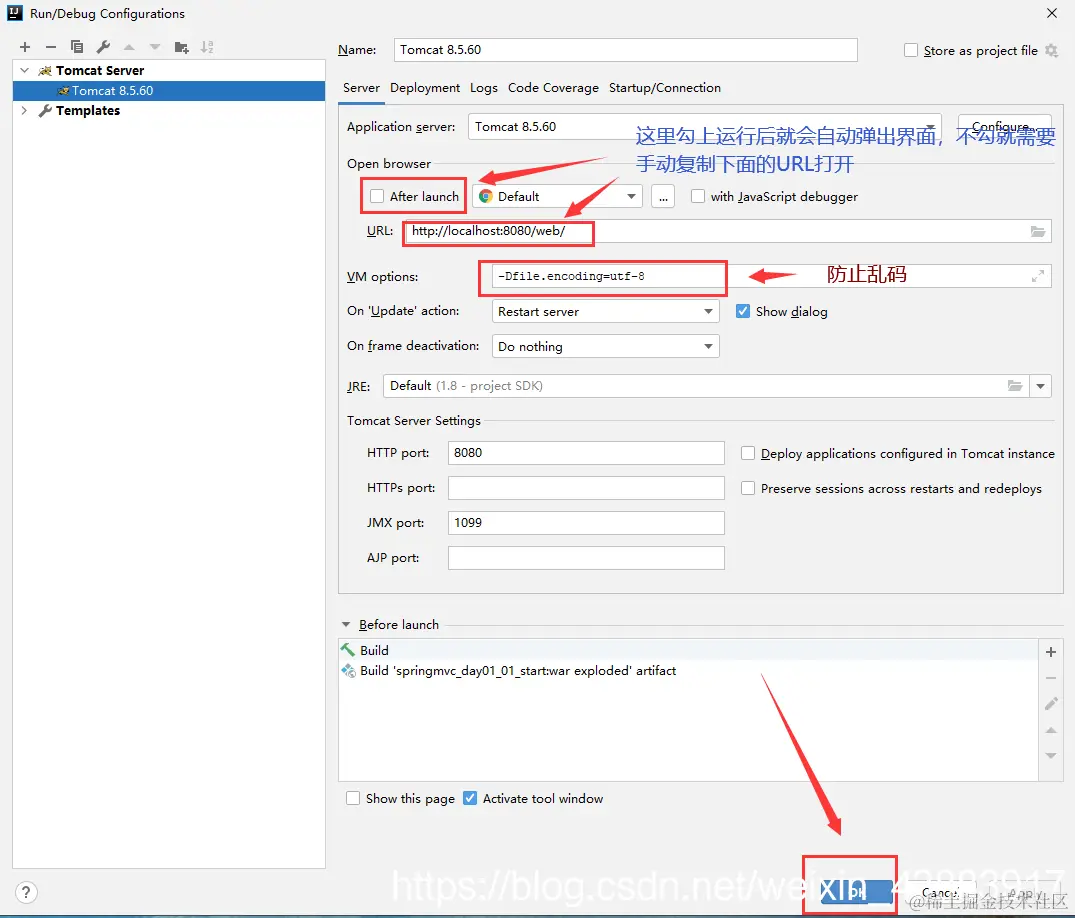The image size is (1075, 918).
Task: Open On frame deactivation dropdown
Action: [605, 346]
